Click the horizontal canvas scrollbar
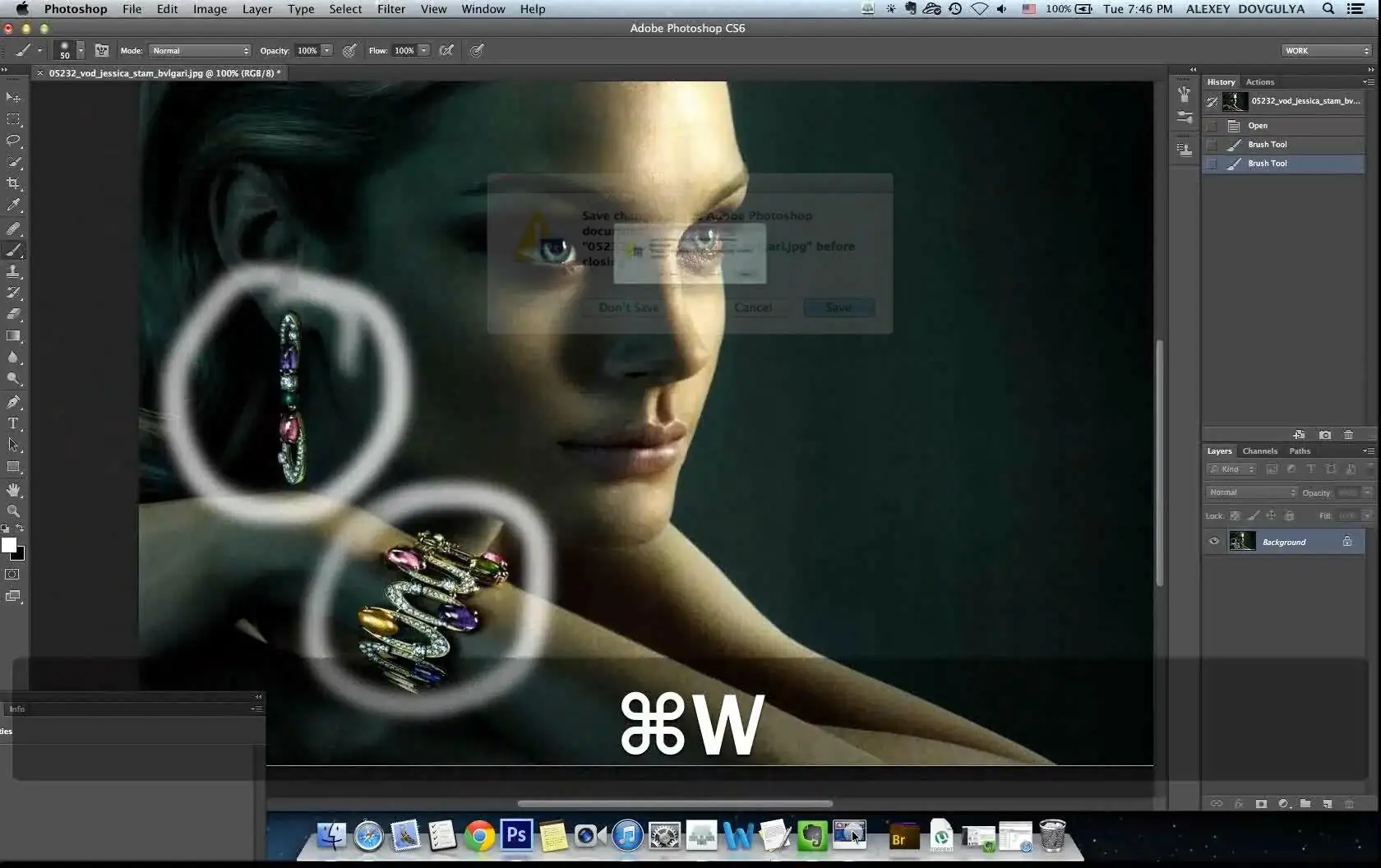Viewport: 1381px width, 868px height. point(675,803)
